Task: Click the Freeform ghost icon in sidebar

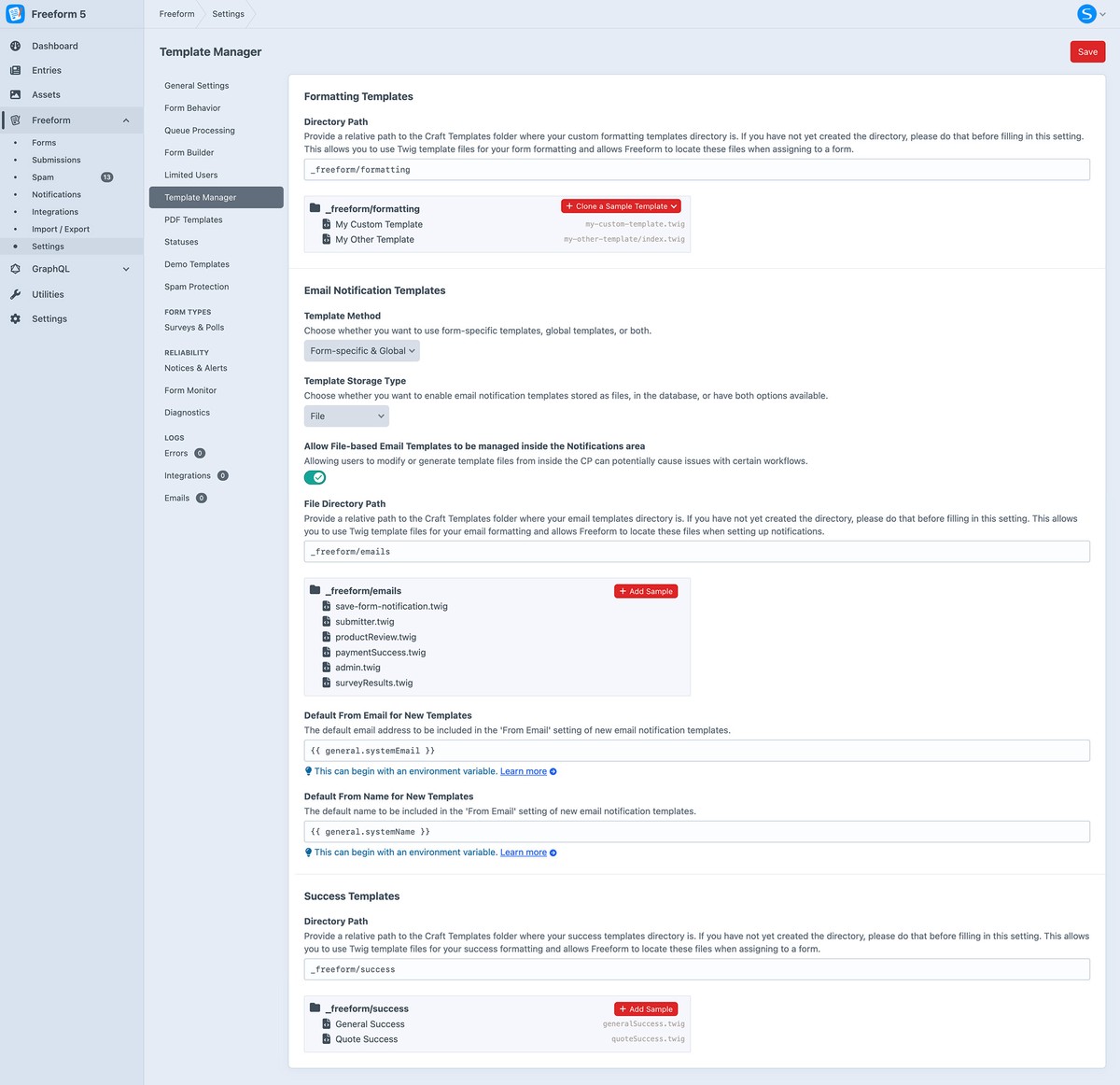Action: pos(14,120)
